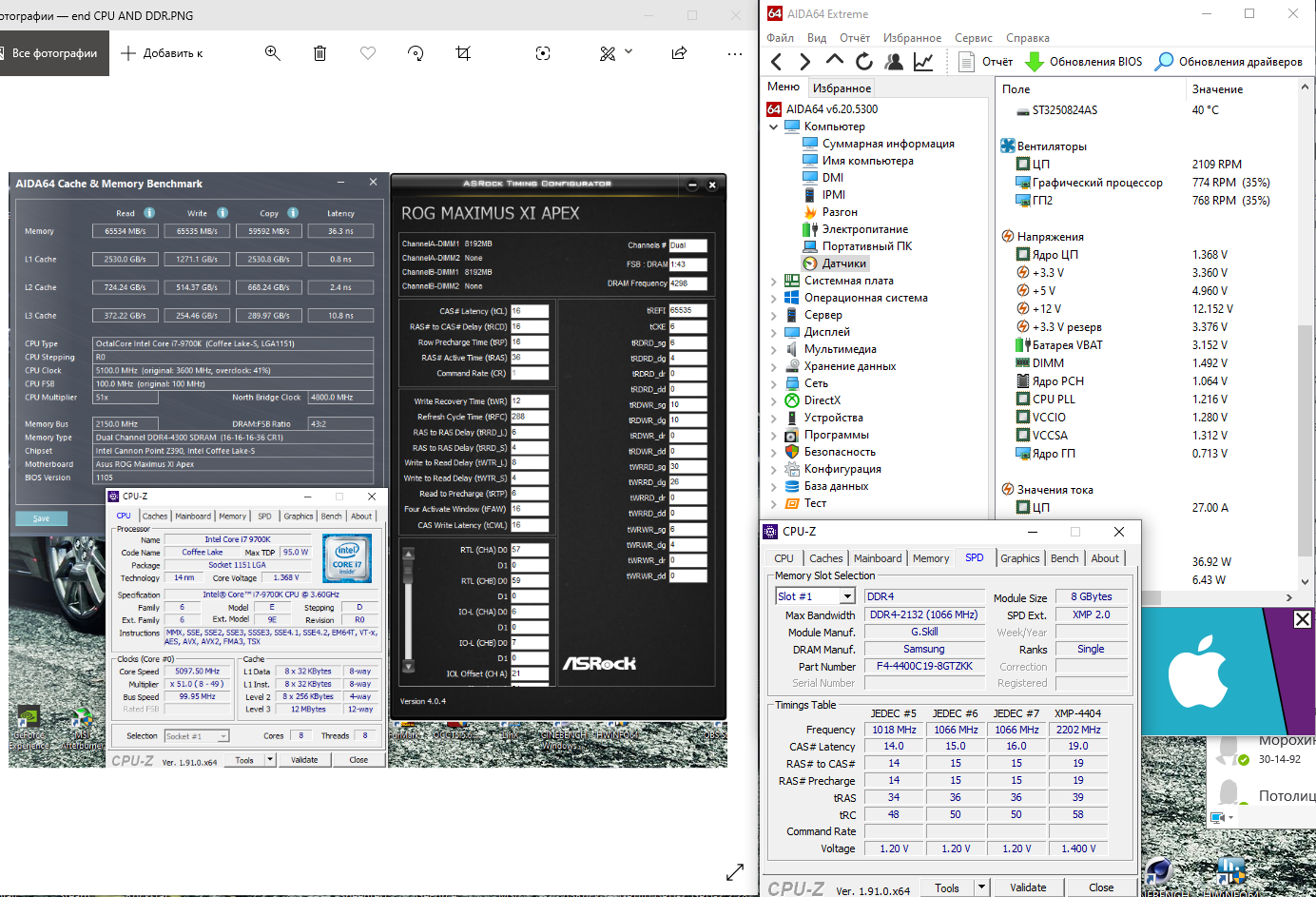Click the user silhouette icon in AIDA64 toolbar
The width and height of the screenshot is (1316, 897).
(894, 62)
